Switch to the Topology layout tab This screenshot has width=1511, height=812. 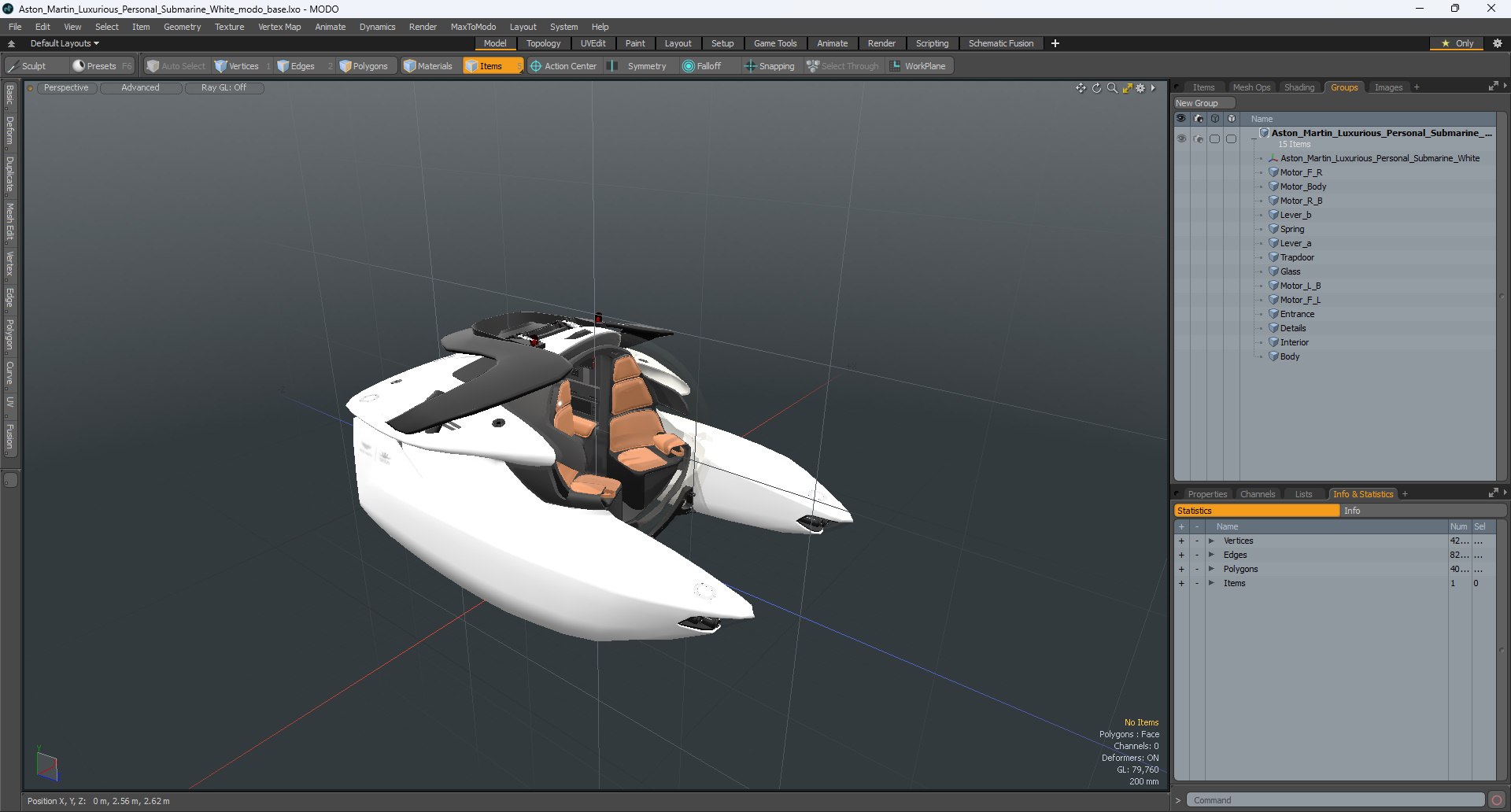[544, 43]
